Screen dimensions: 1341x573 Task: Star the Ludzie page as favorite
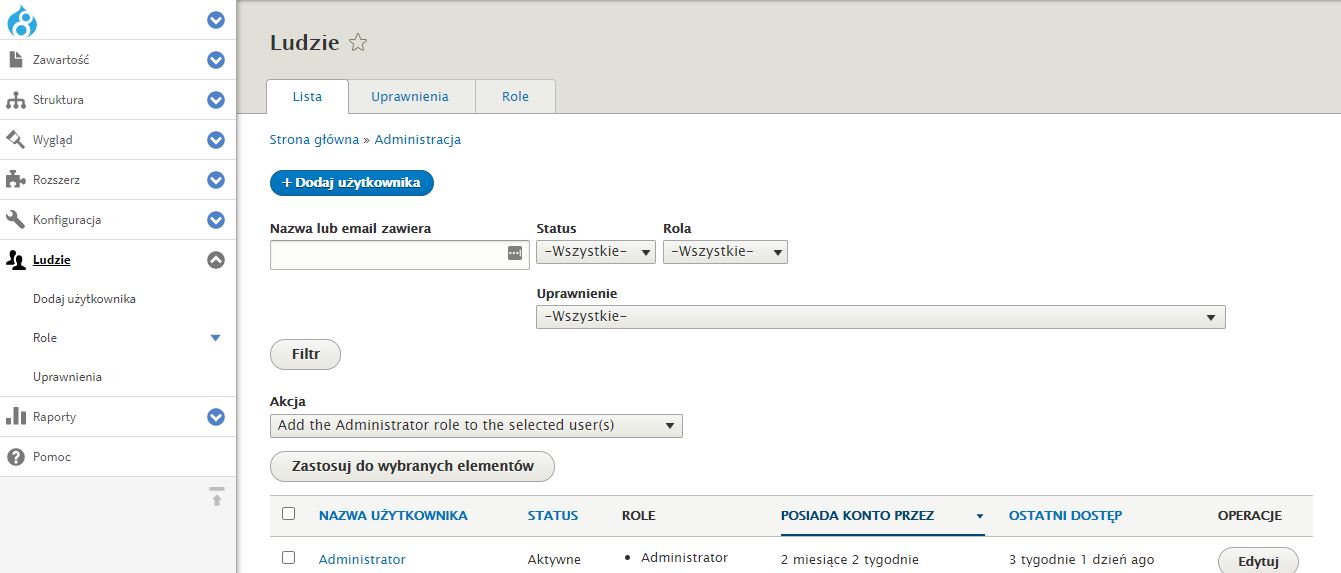[358, 43]
